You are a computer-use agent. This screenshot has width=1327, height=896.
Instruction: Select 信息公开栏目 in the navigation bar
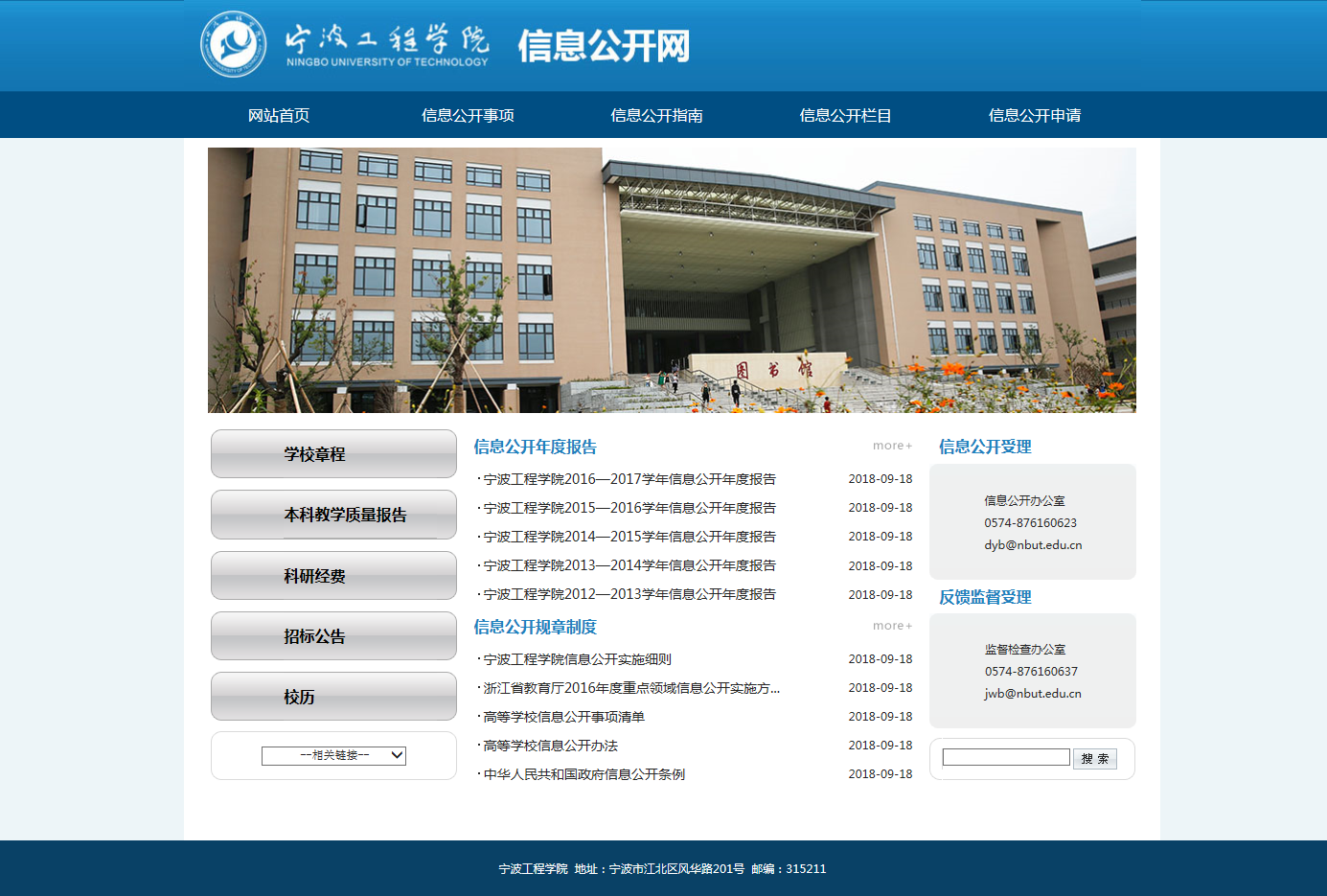(x=845, y=115)
